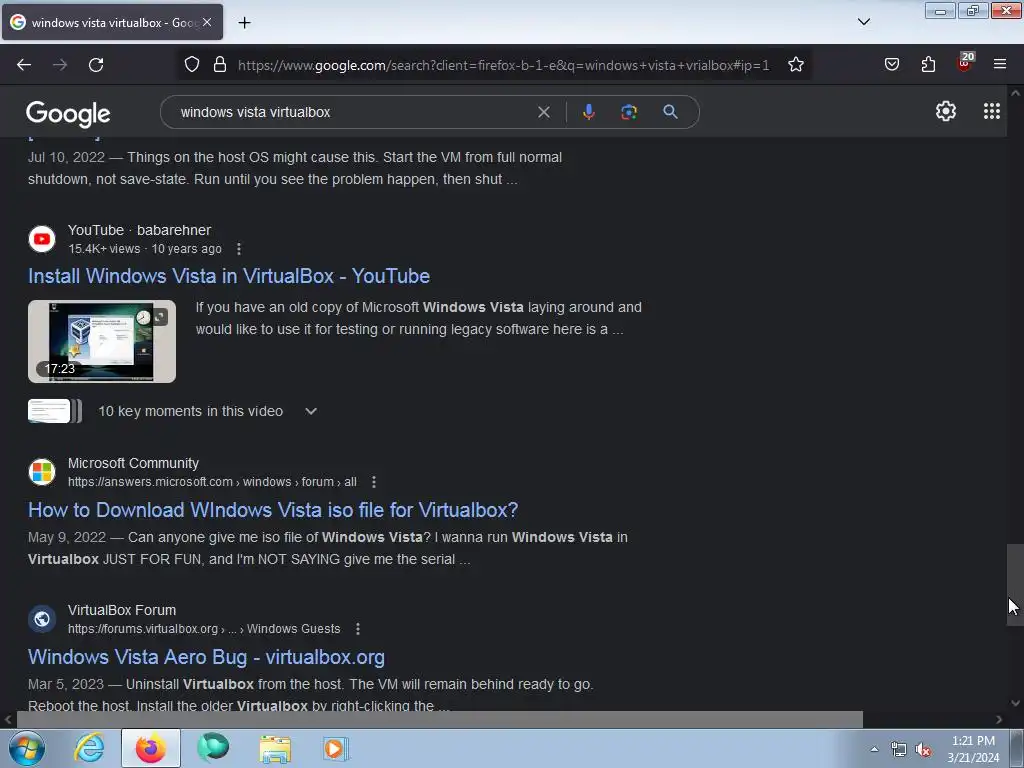Save page to Pocket

click(x=891, y=65)
